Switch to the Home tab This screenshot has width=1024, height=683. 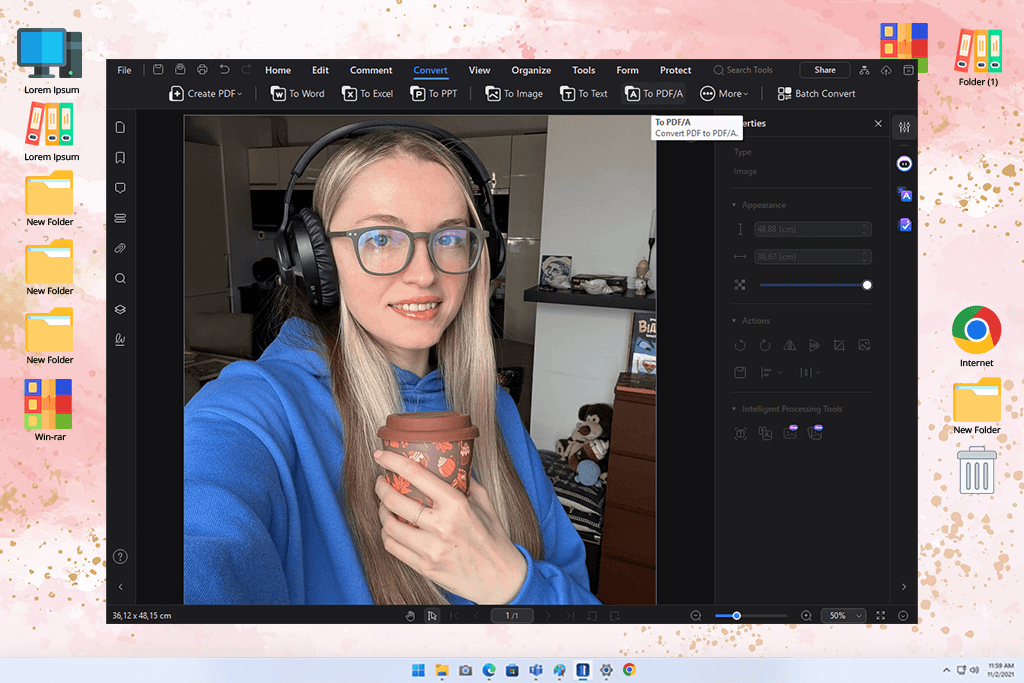(278, 70)
